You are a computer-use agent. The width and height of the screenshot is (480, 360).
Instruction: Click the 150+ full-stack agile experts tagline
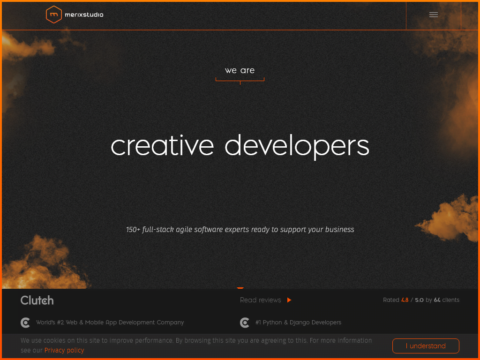[240, 229]
